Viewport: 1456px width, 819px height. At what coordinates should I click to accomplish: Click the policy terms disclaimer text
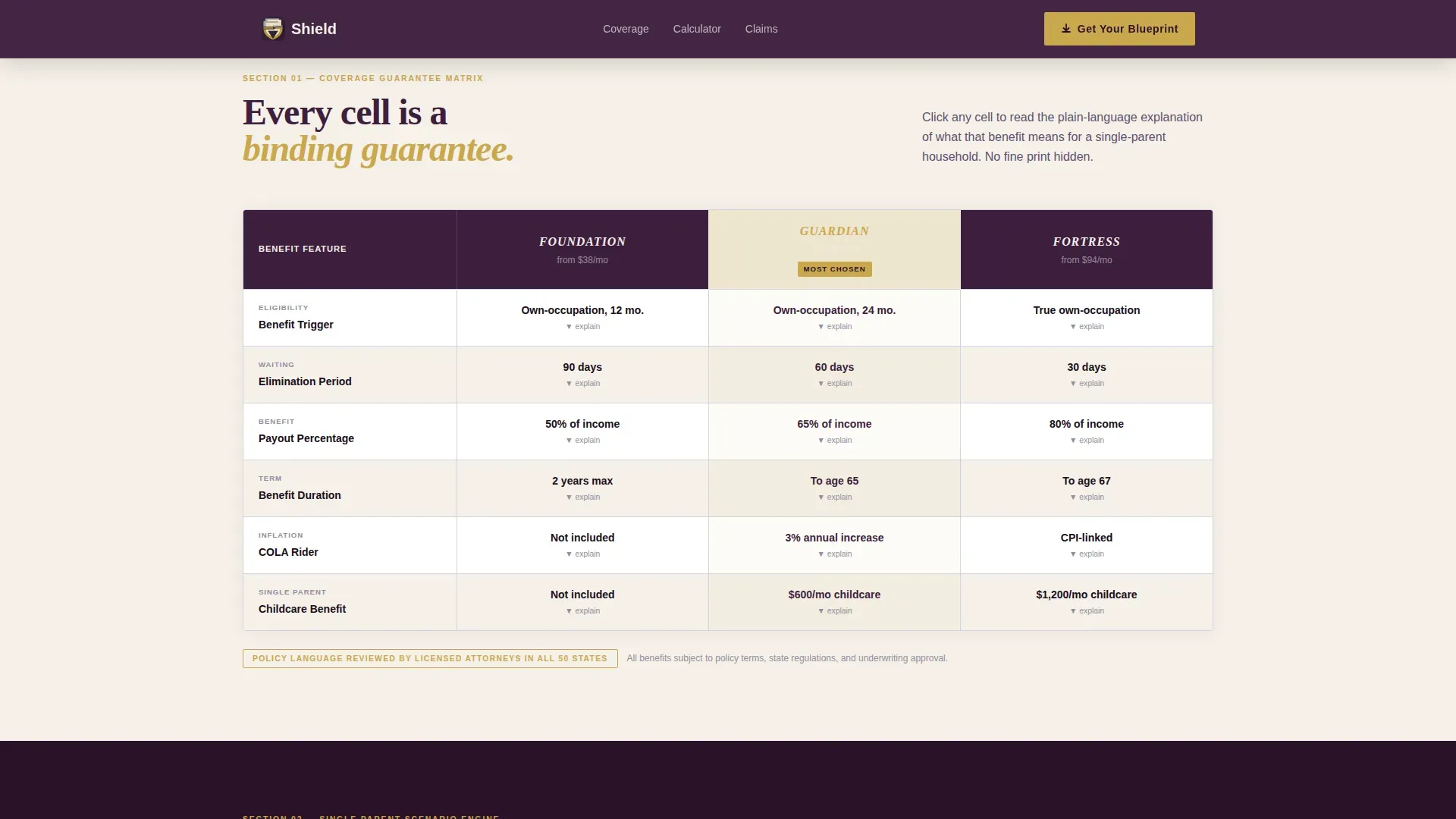click(787, 658)
